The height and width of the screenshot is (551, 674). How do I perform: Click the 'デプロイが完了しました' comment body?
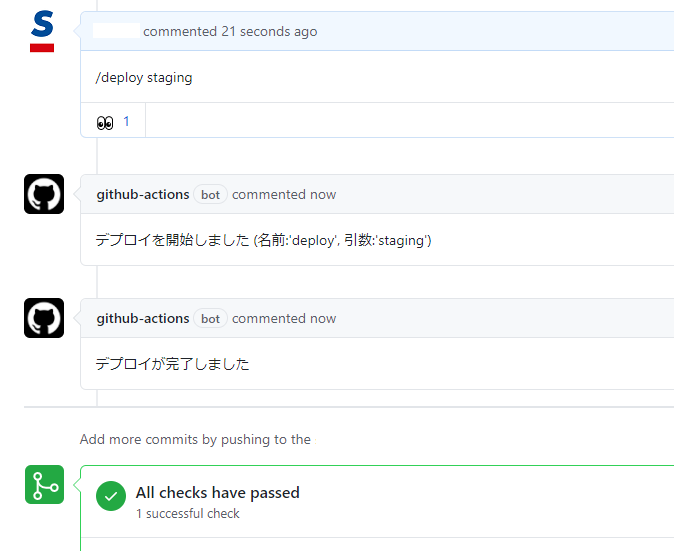tap(172, 364)
